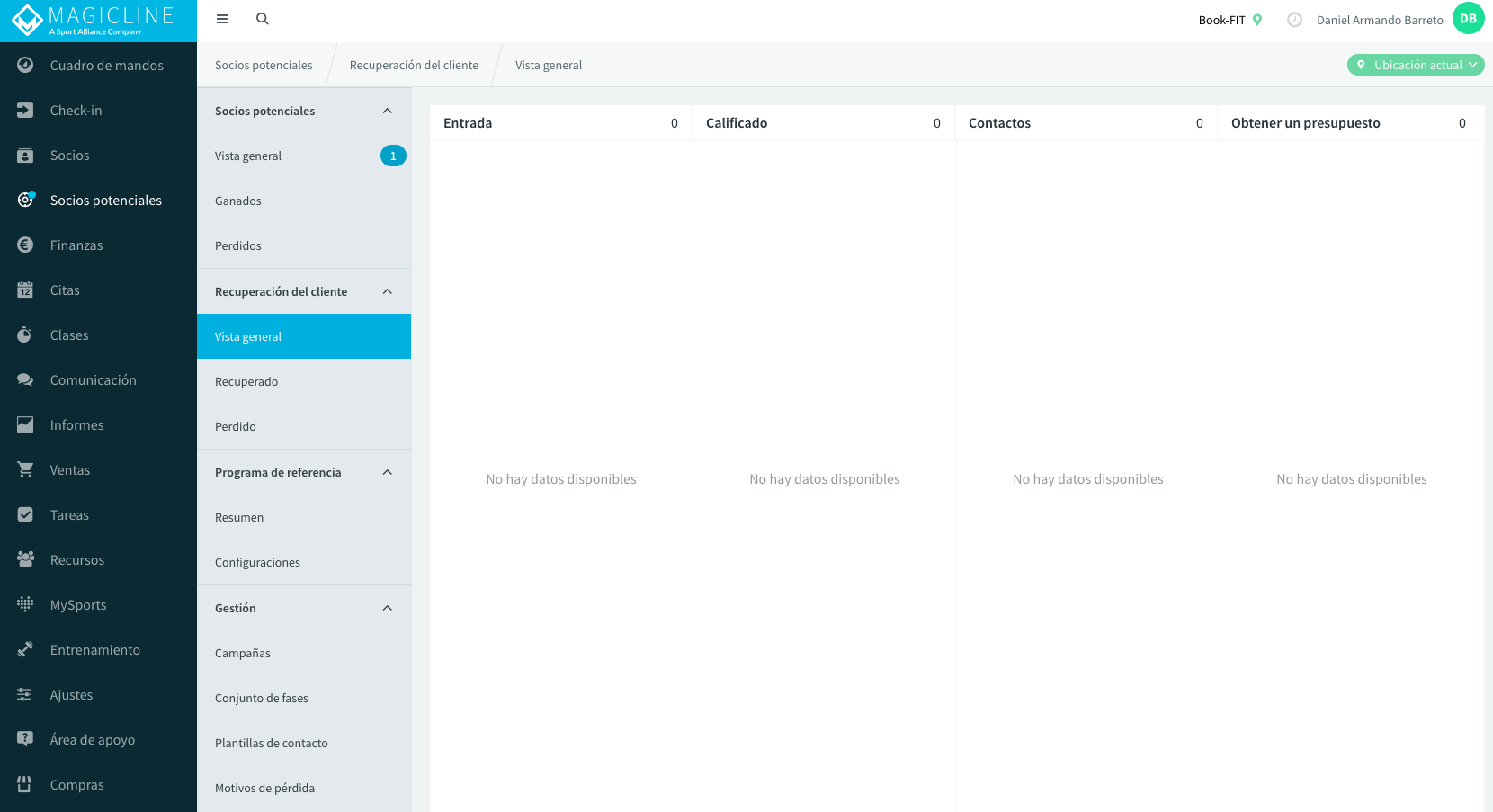1493x812 pixels.
Task: Open the Finanzas euro icon item
Action: 98,245
